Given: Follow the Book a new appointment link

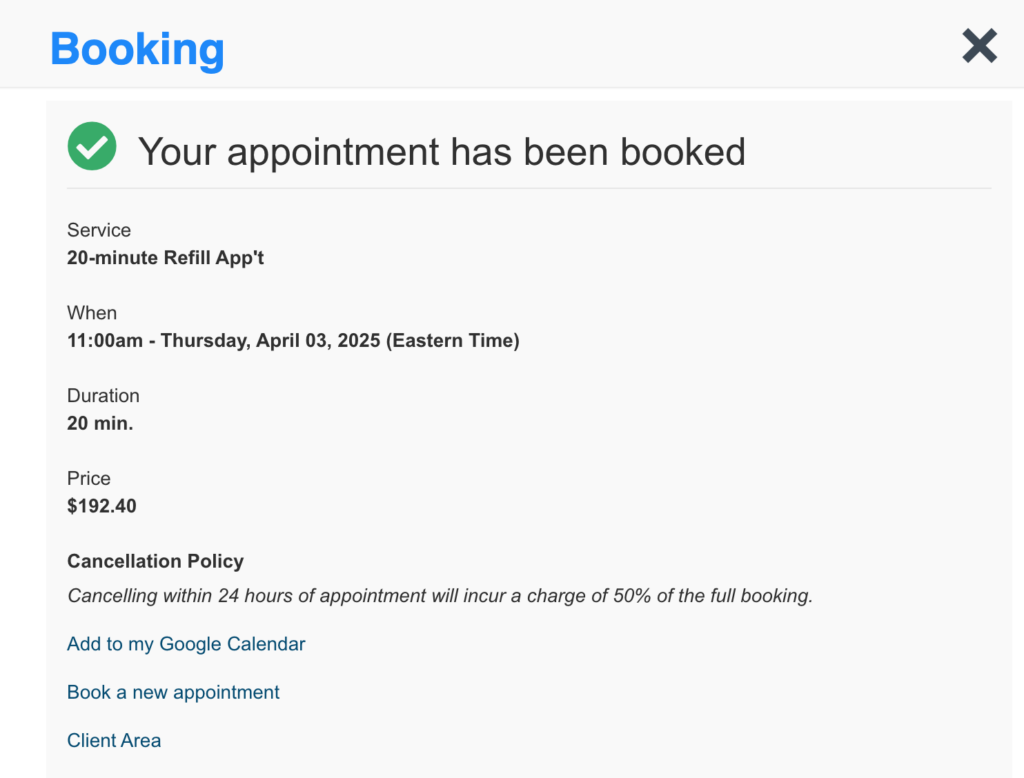Looking at the screenshot, I should (x=173, y=692).
